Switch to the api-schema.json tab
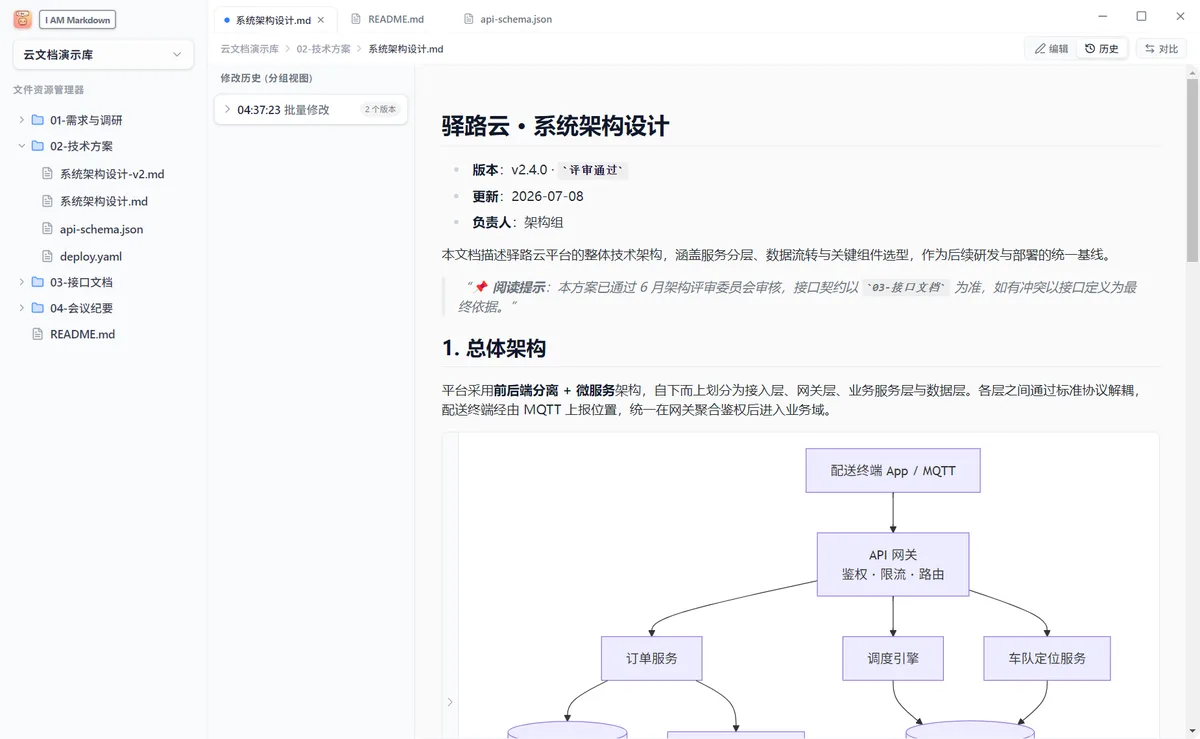 point(508,19)
